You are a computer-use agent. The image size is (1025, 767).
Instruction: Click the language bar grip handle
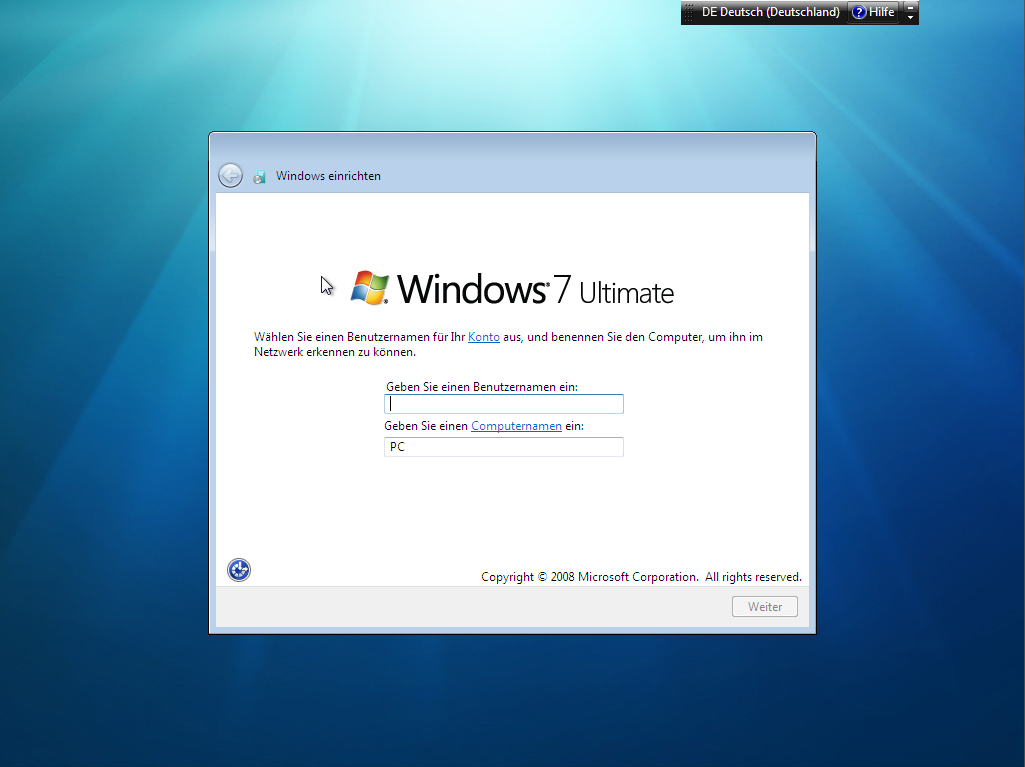[688, 12]
